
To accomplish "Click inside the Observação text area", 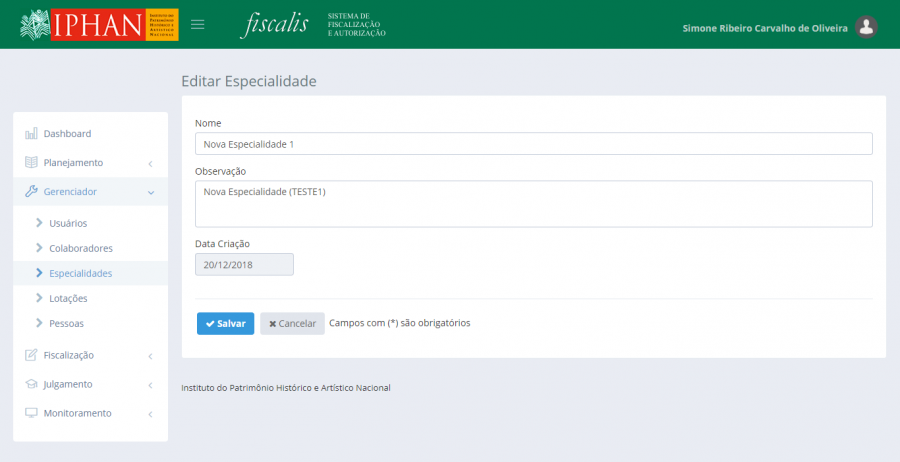I will pos(533,204).
